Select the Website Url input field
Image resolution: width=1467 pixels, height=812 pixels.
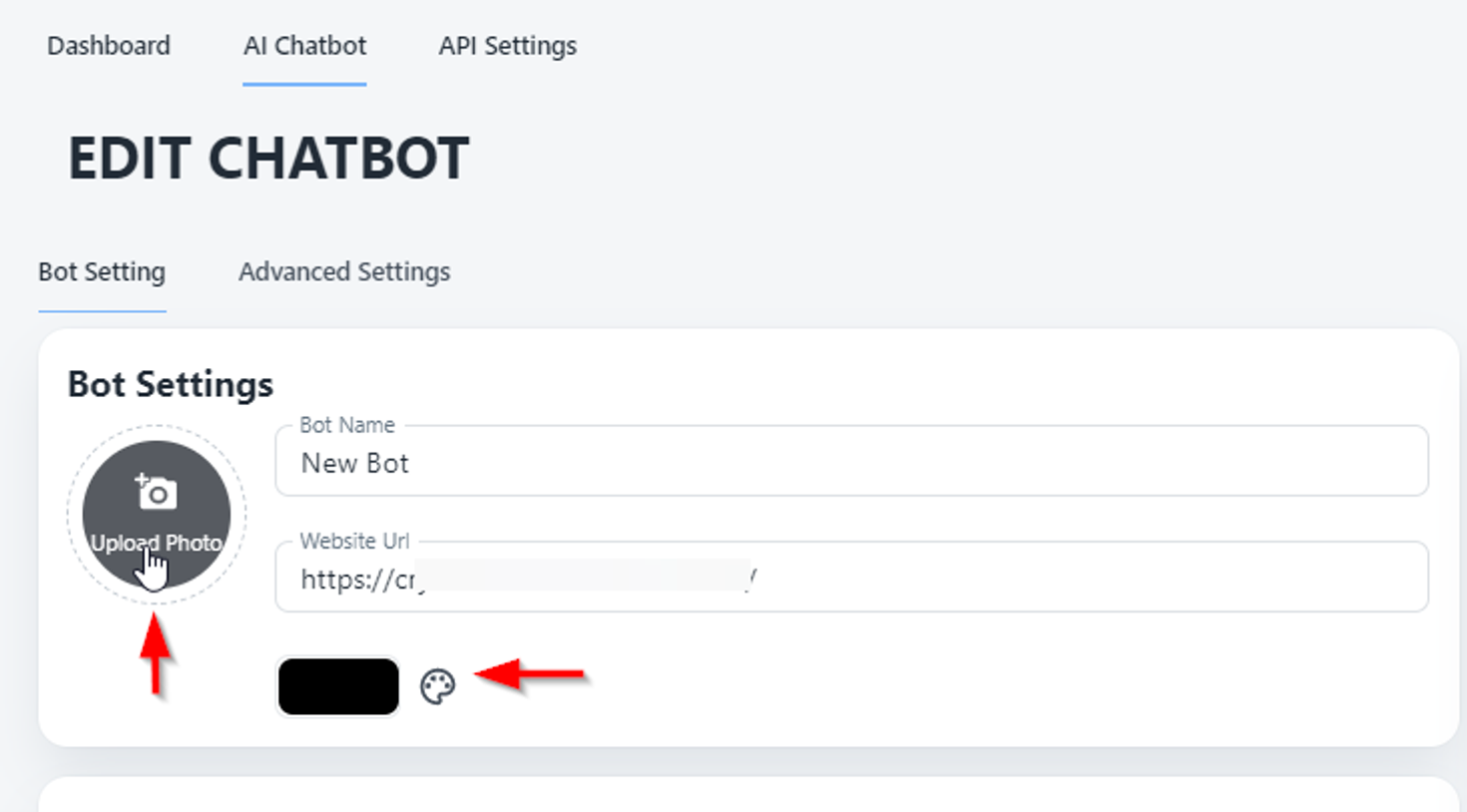[x=699, y=579]
